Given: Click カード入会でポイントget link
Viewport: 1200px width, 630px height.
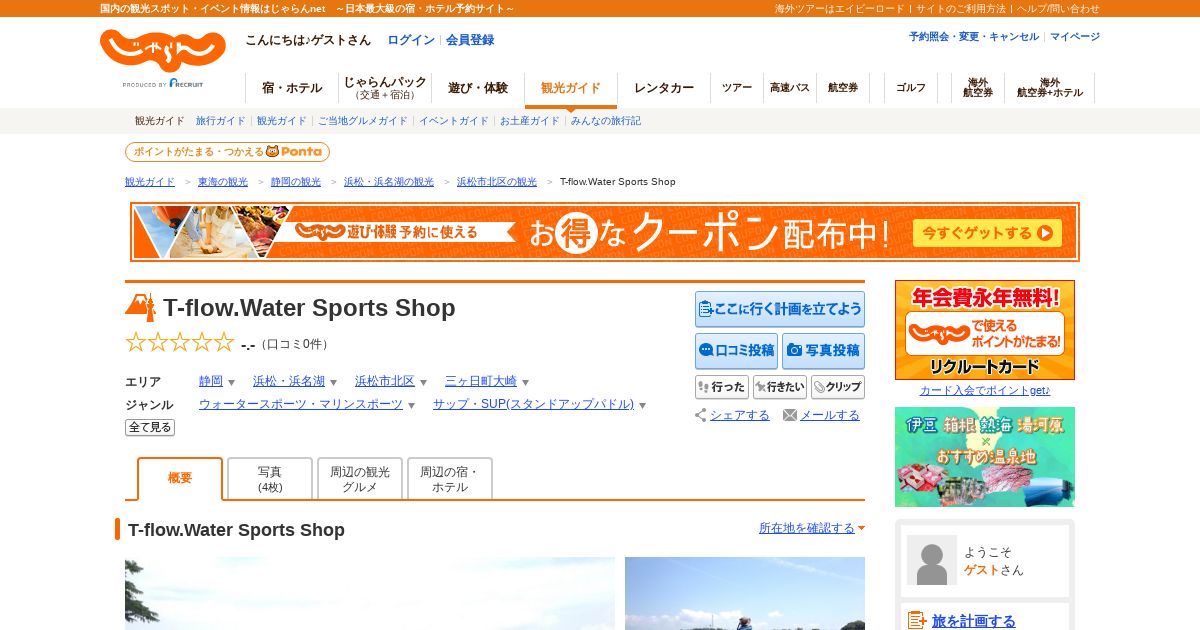Looking at the screenshot, I should [985, 390].
